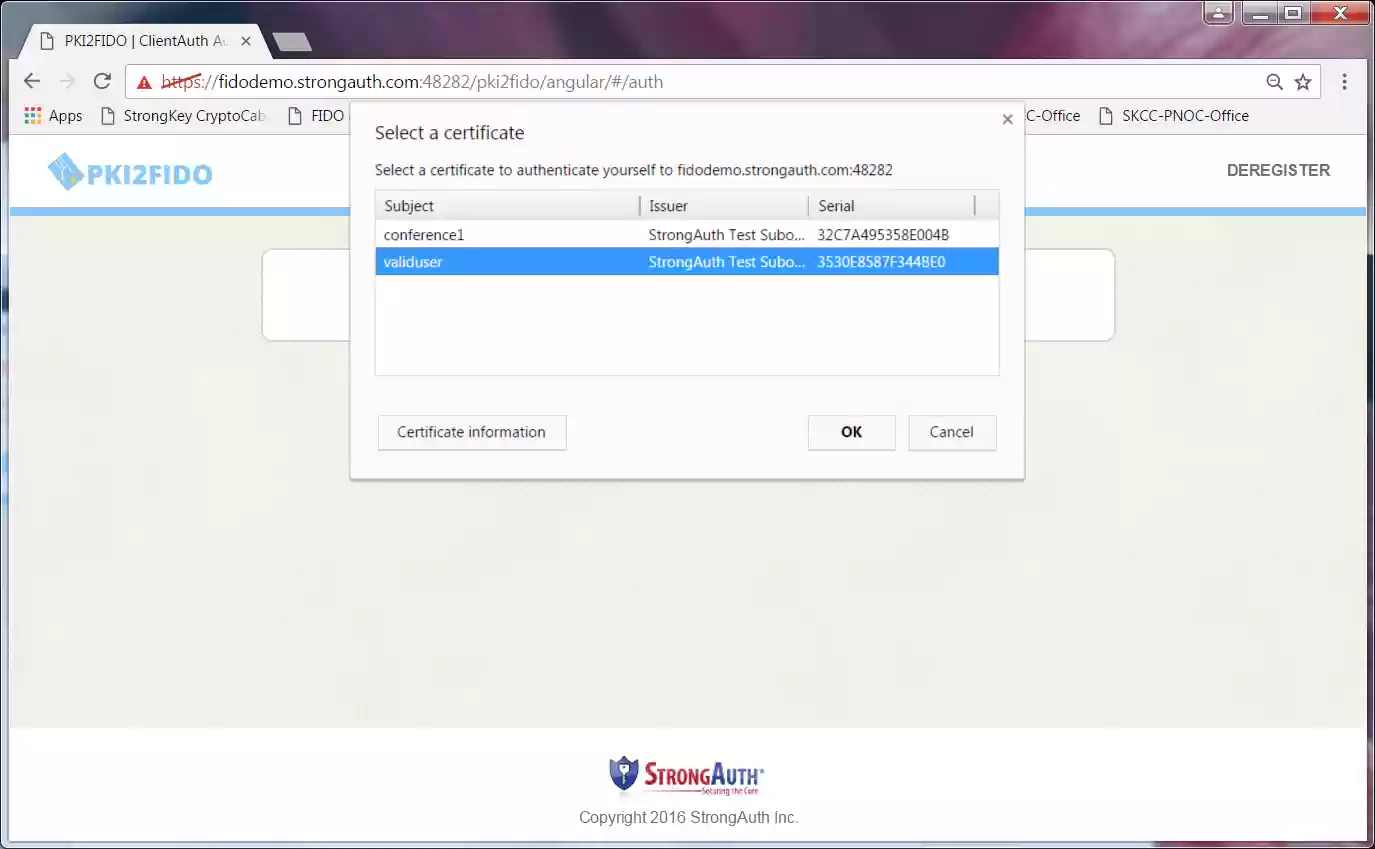This screenshot has width=1375, height=849.
Task: Open the Chrome three-dot menu
Action: coord(1345,81)
